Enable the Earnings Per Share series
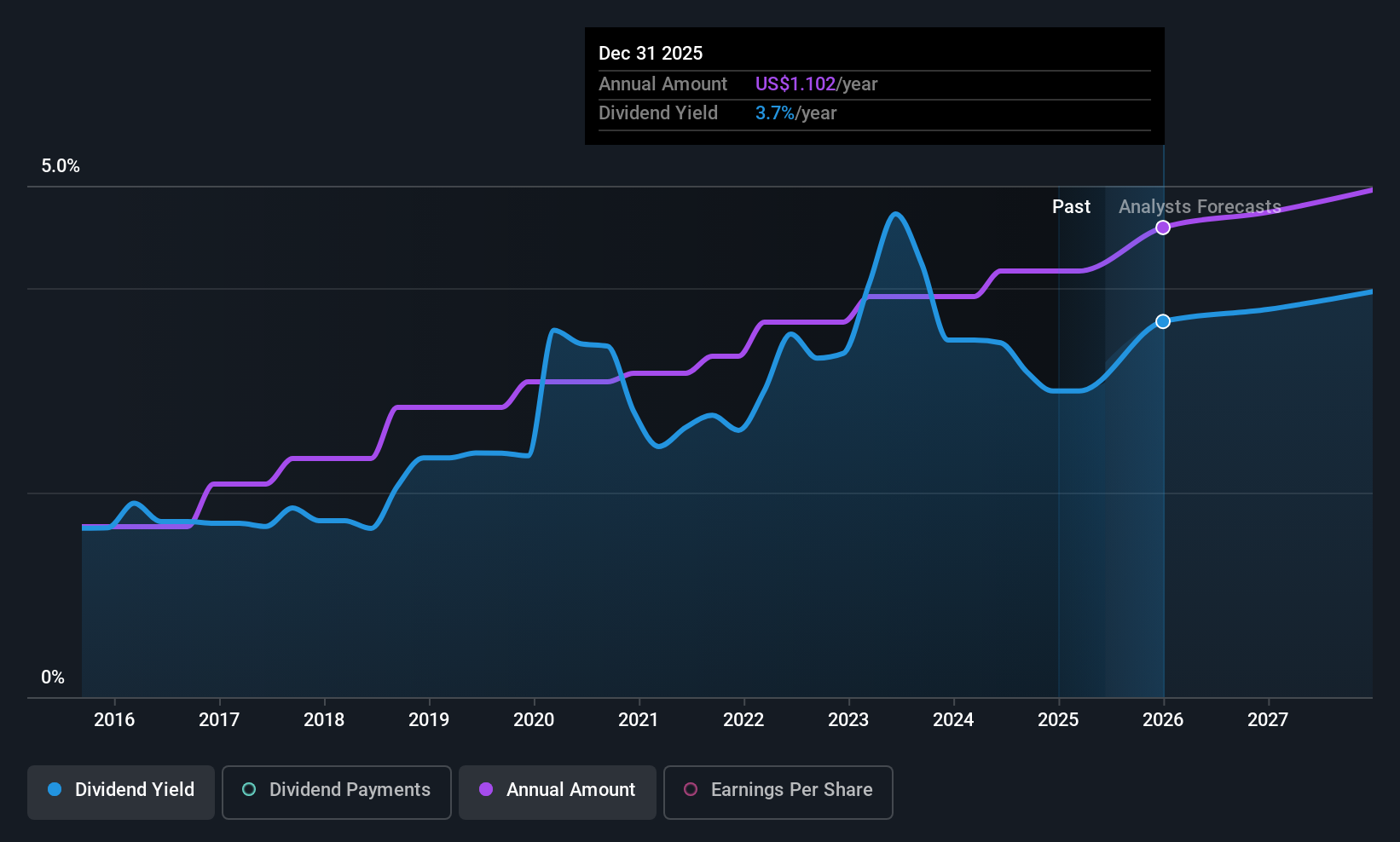This screenshot has height=842, width=1400. 778,793
